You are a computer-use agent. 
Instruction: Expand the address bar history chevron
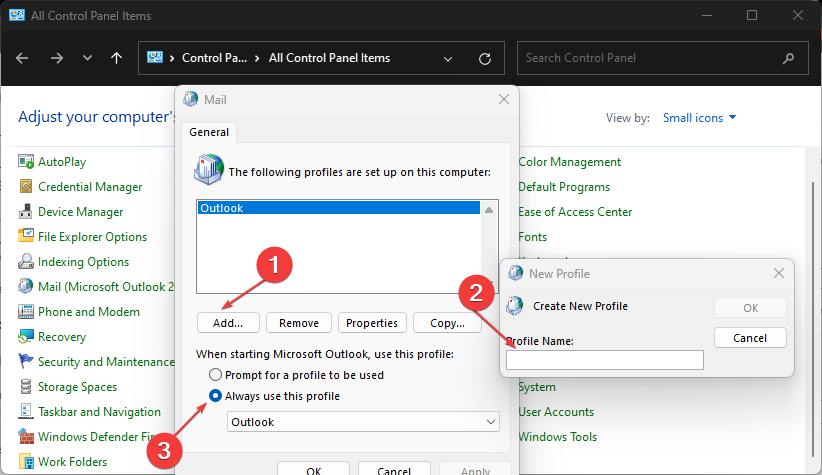448,58
